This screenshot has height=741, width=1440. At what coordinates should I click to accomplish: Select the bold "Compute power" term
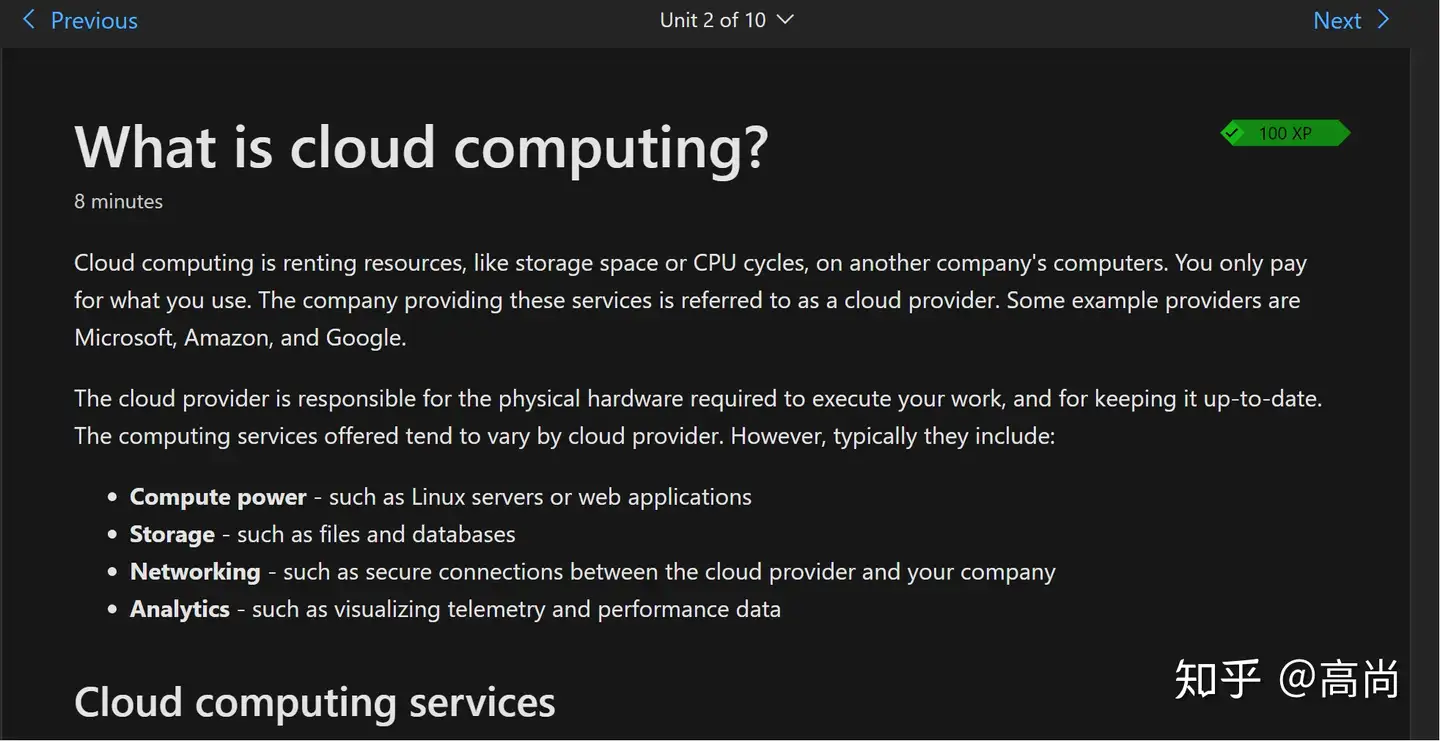tap(218, 497)
